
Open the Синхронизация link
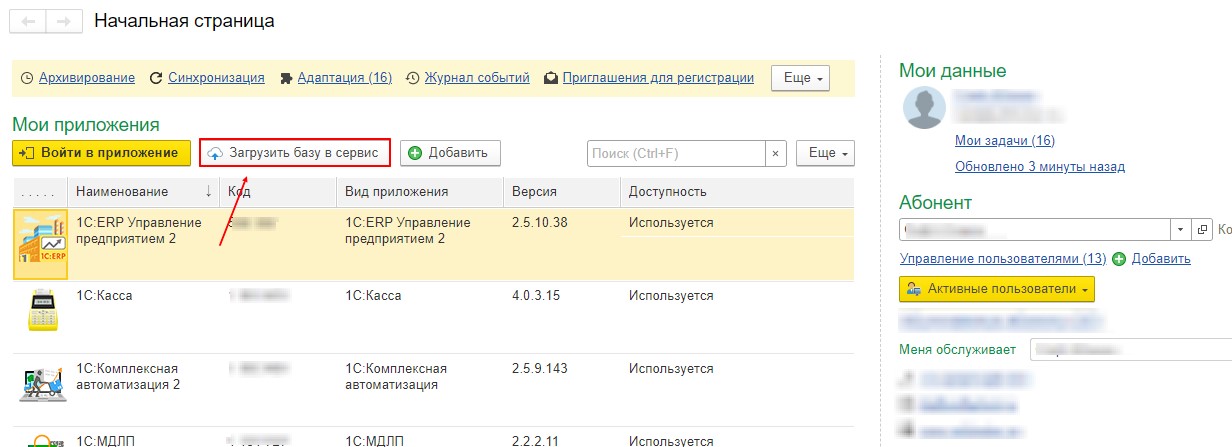(216, 77)
